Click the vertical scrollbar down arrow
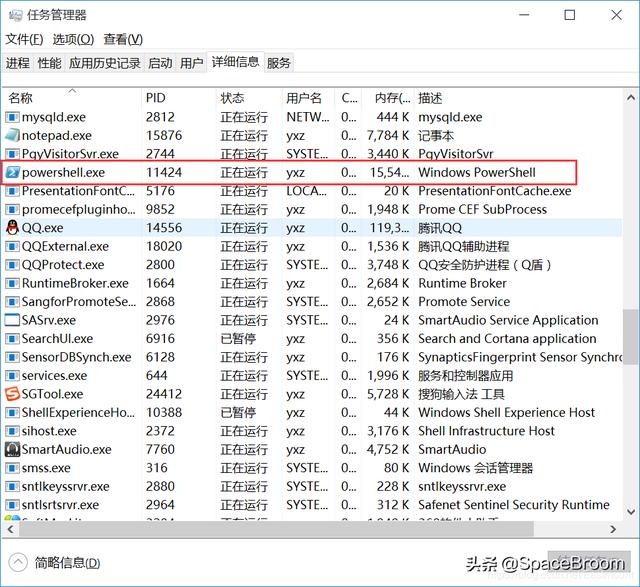Screen dimensions: 640x587 [x=631, y=511]
